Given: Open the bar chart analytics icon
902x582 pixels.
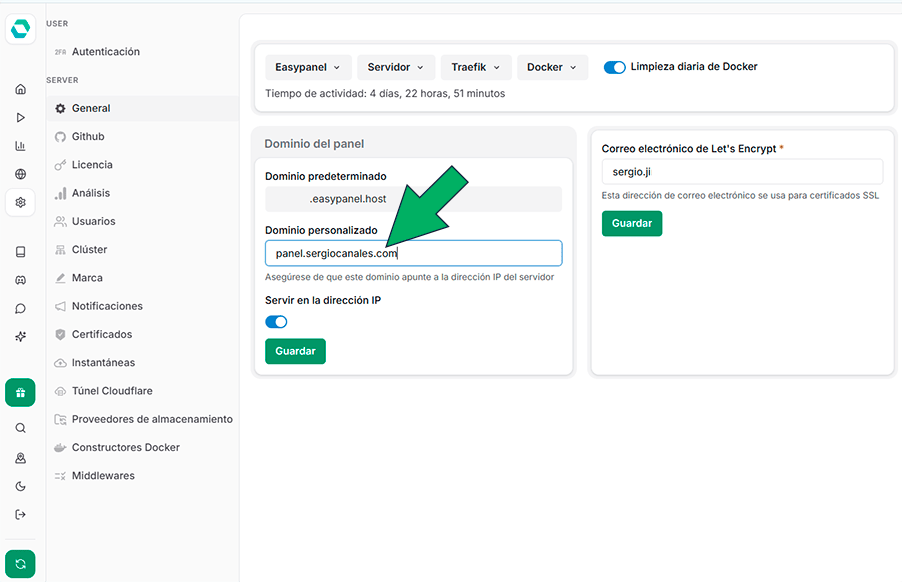Looking at the screenshot, I should point(20,146).
